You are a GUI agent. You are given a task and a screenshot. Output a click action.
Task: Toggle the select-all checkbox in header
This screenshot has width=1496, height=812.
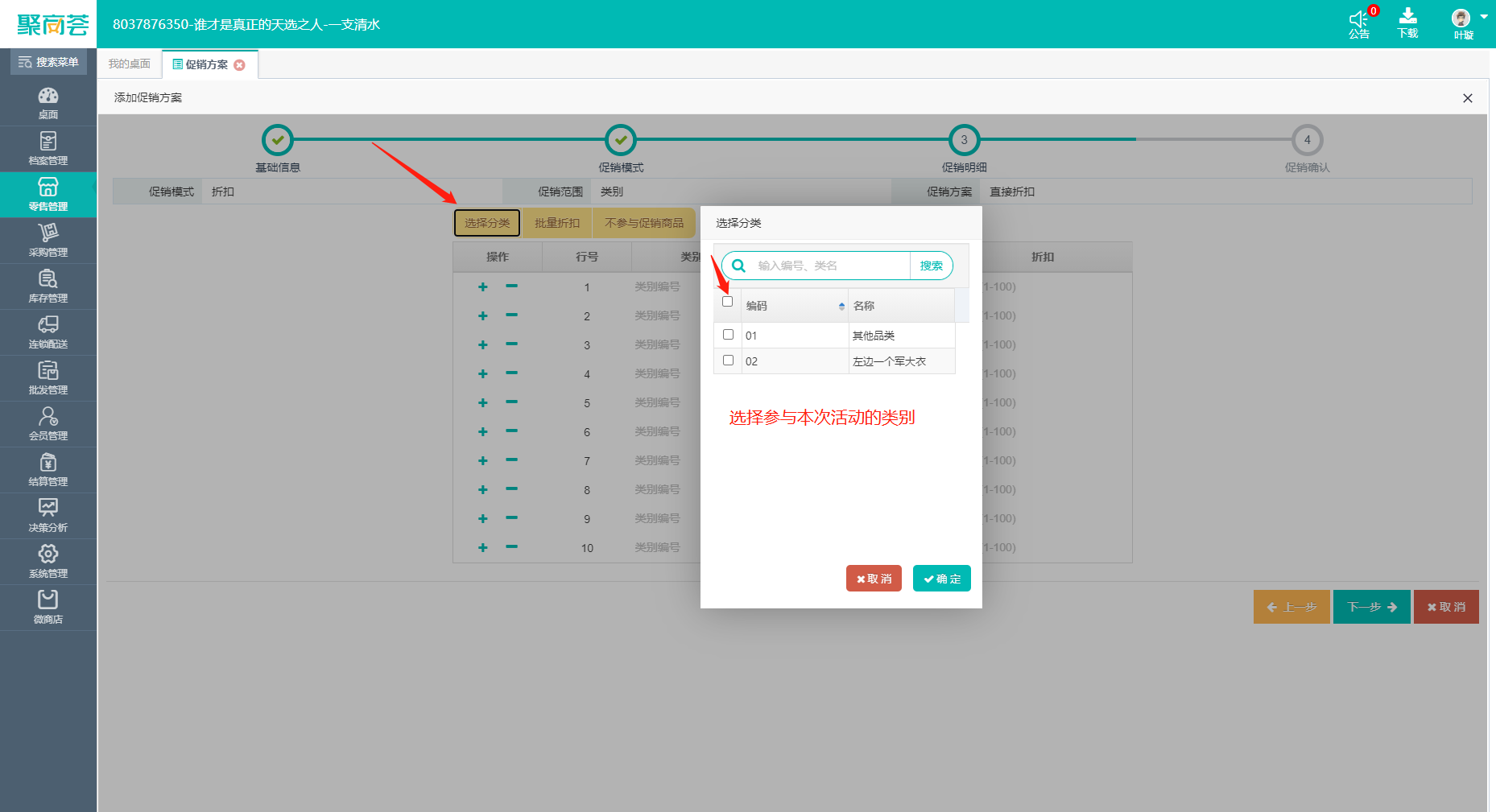(x=728, y=302)
